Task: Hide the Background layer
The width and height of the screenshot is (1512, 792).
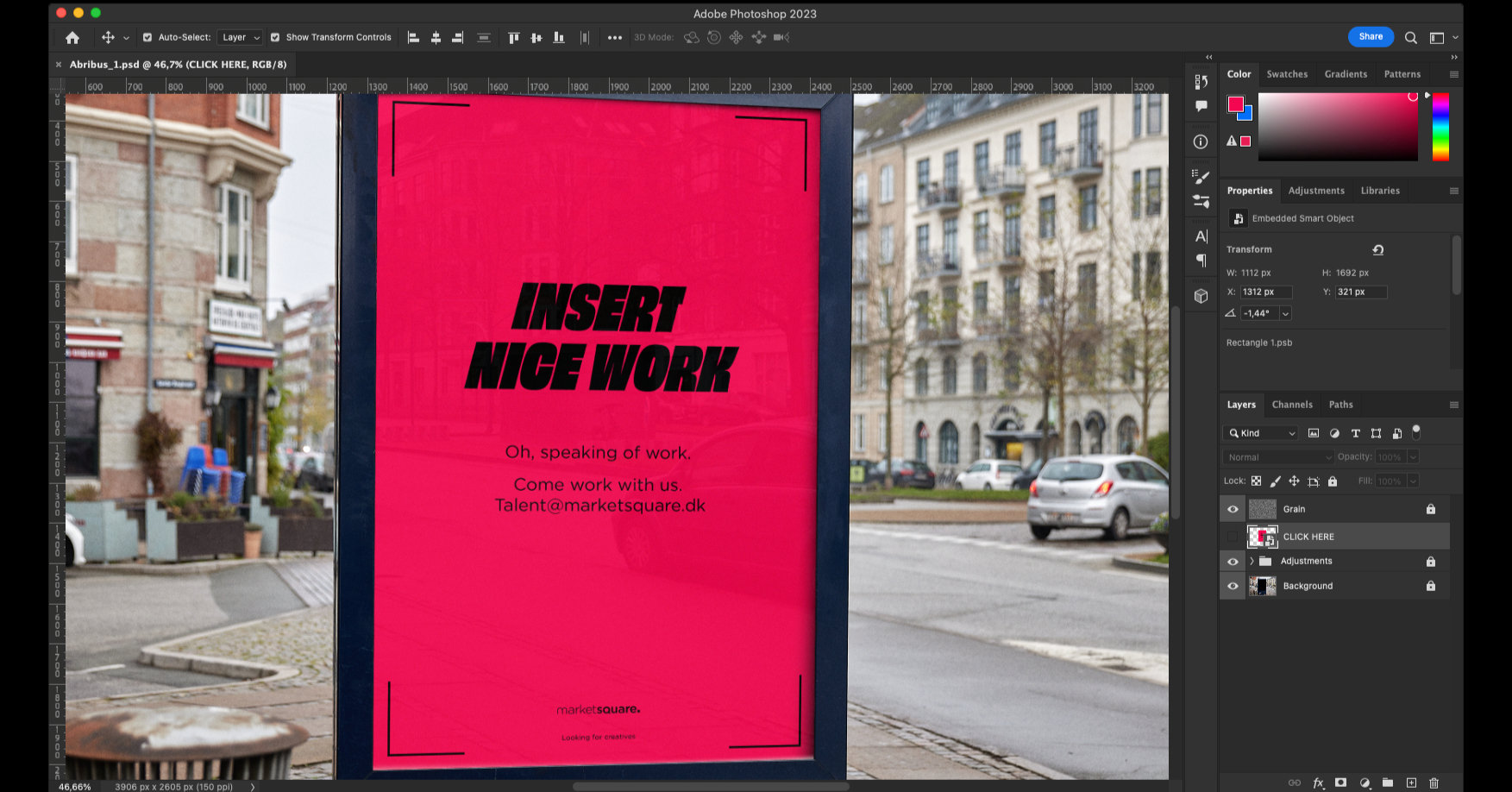Action: [1233, 586]
